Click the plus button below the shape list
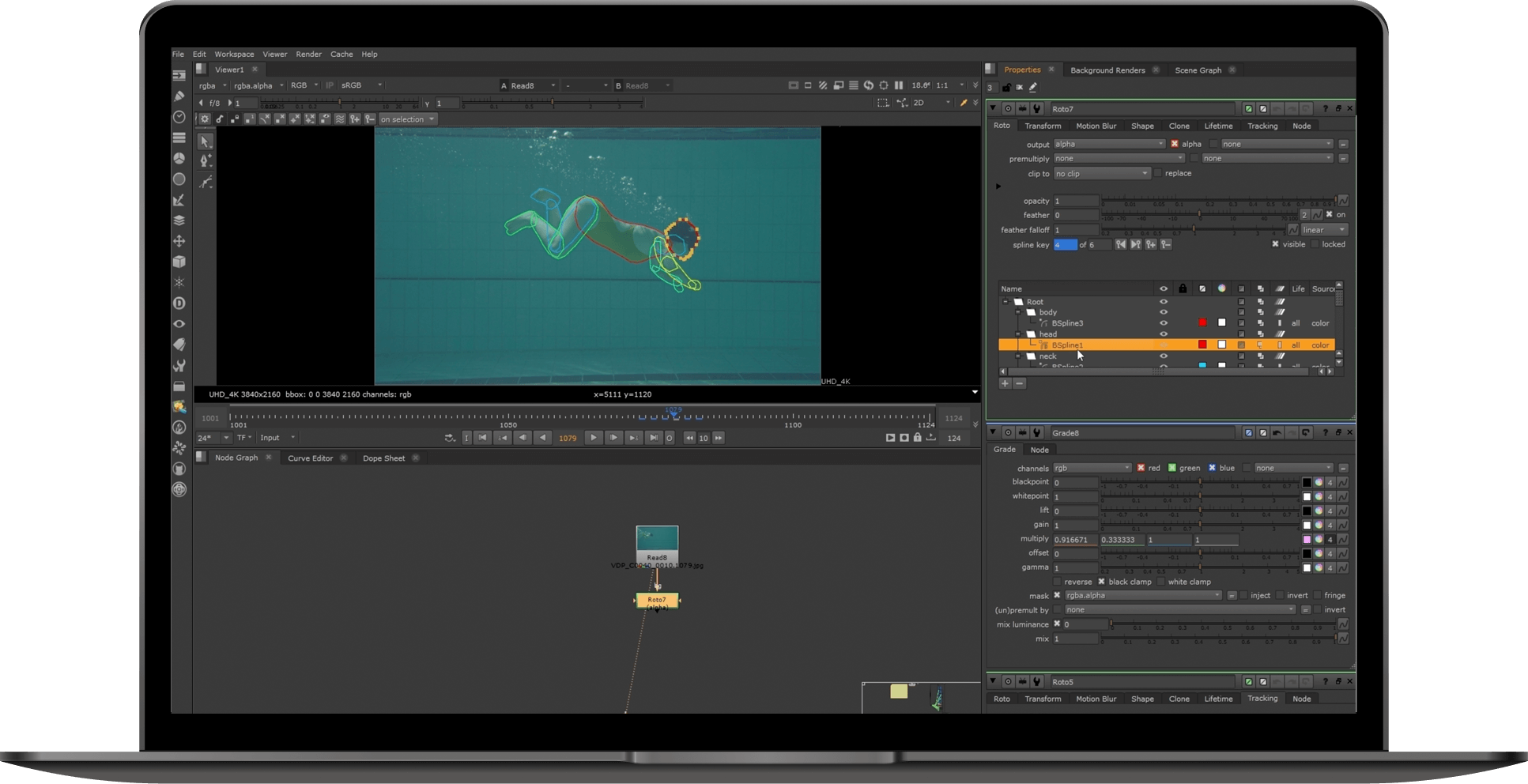This screenshot has width=1528, height=784. 1005,383
